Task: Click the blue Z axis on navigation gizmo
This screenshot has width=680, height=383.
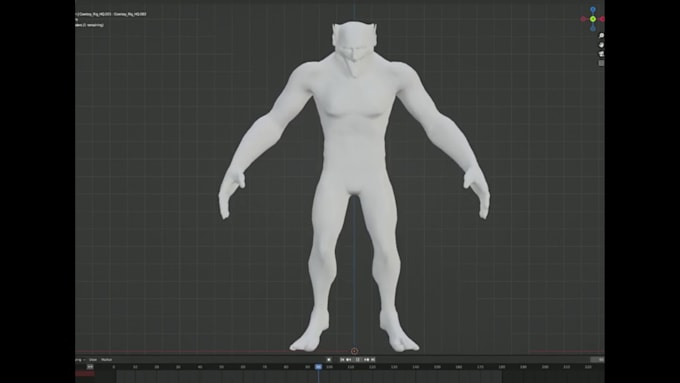Action: [x=592, y=10]
